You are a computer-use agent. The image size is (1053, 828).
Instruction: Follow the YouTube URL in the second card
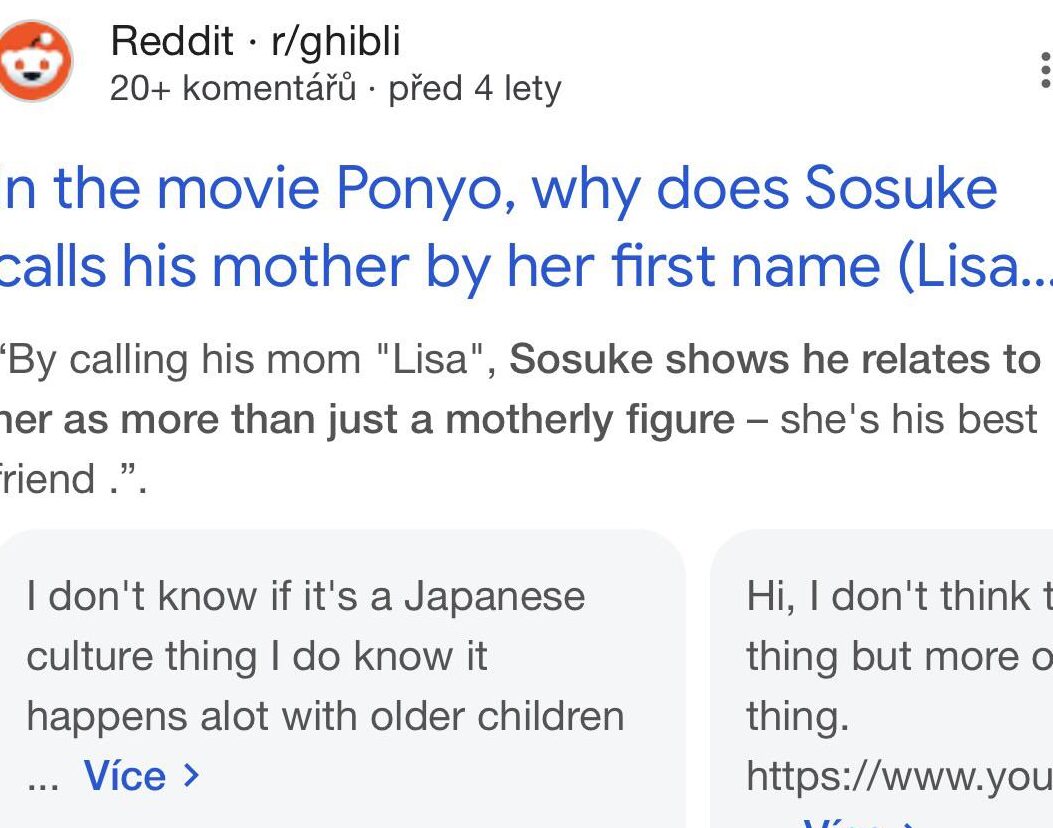tap(897, 776)
